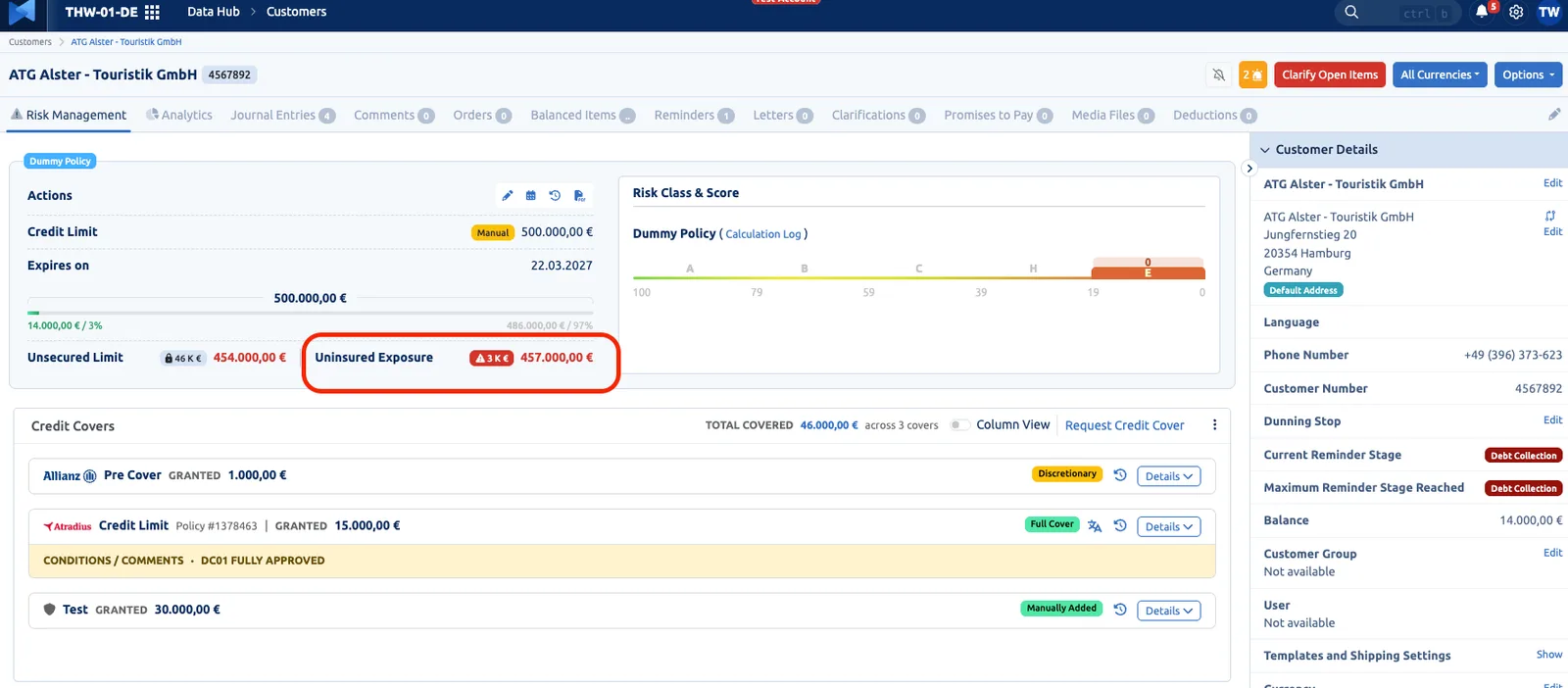This screenshot has width=1568, height=688.
Task: Expand Details for Allianz Pre Cover
Action: coord(1169,476)
